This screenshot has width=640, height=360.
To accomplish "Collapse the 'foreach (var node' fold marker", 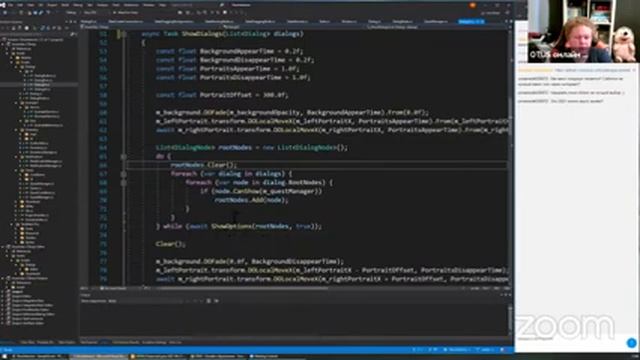I will [x=124, y=183].
